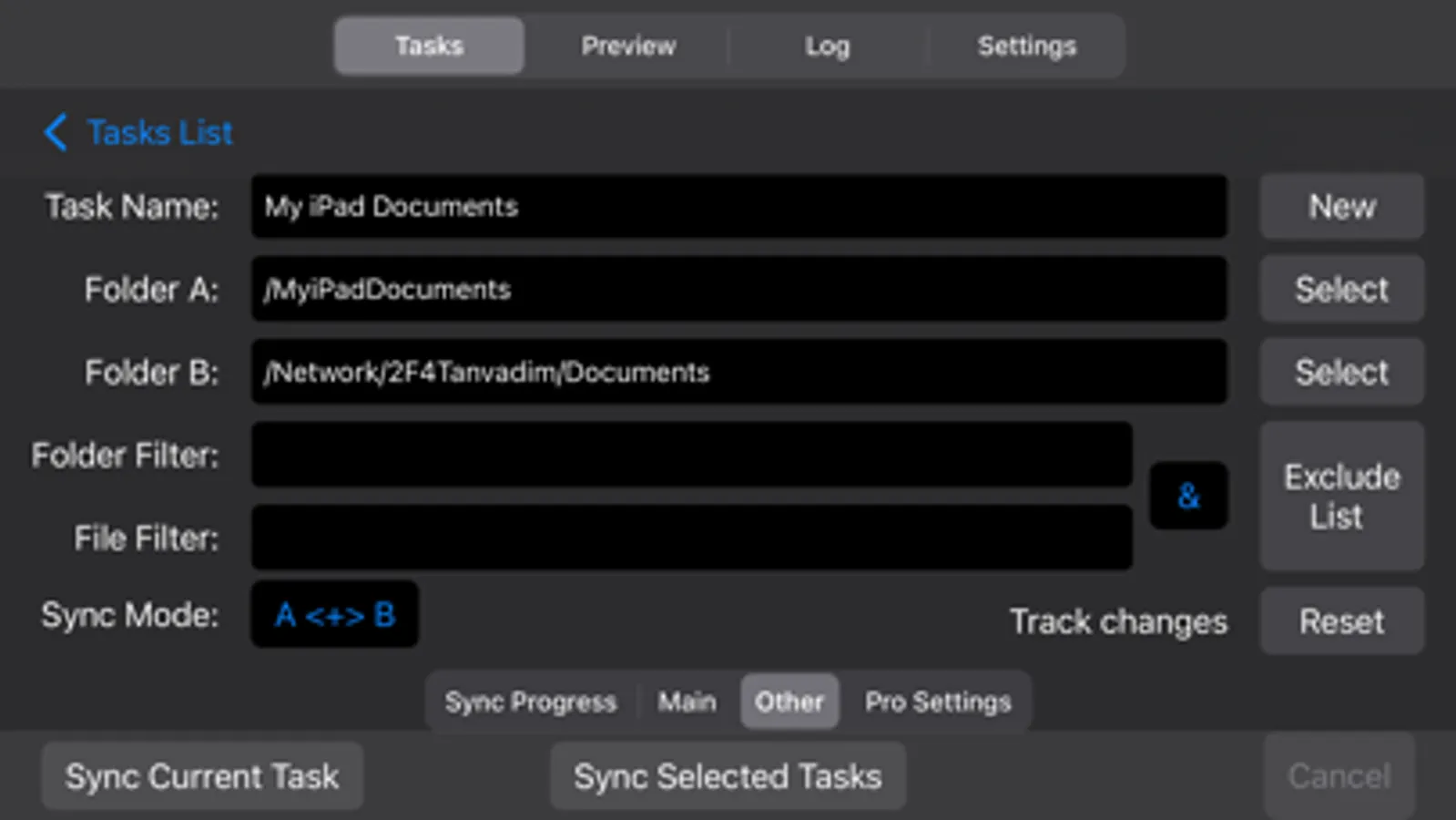Click into the File Filter field
The width and height of the screenshot is (1456, 820).
(x=691, y=538)
